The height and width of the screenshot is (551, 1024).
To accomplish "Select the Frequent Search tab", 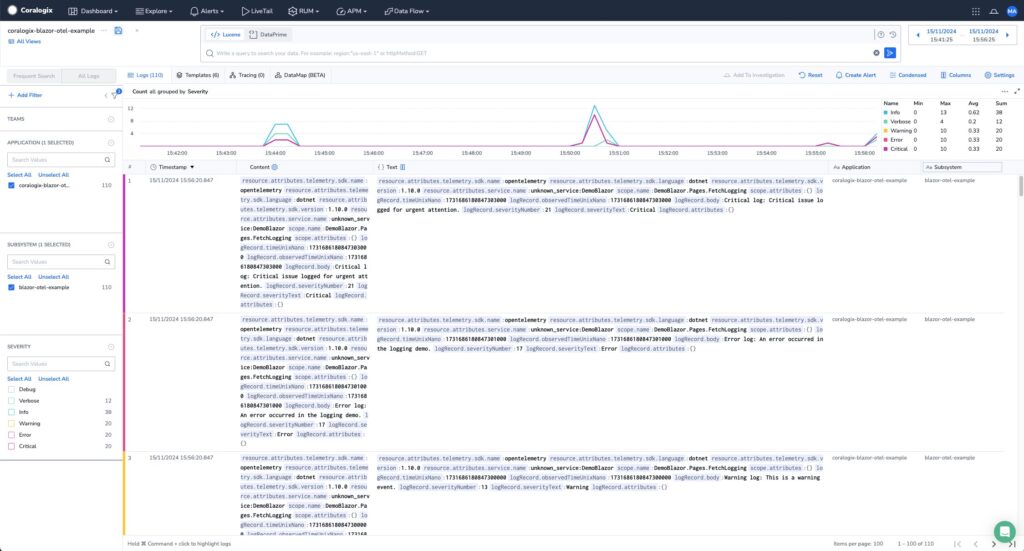I will coord(34,76).
